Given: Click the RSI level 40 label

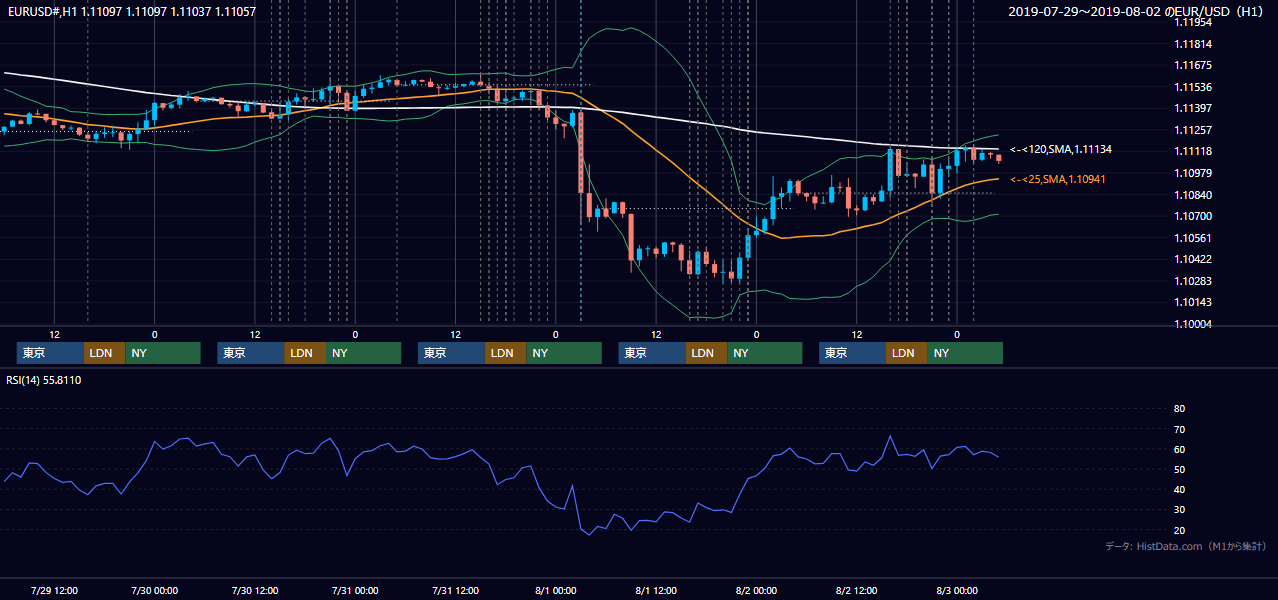Looking at the screenshot, I should click(x=1179, y=489).
